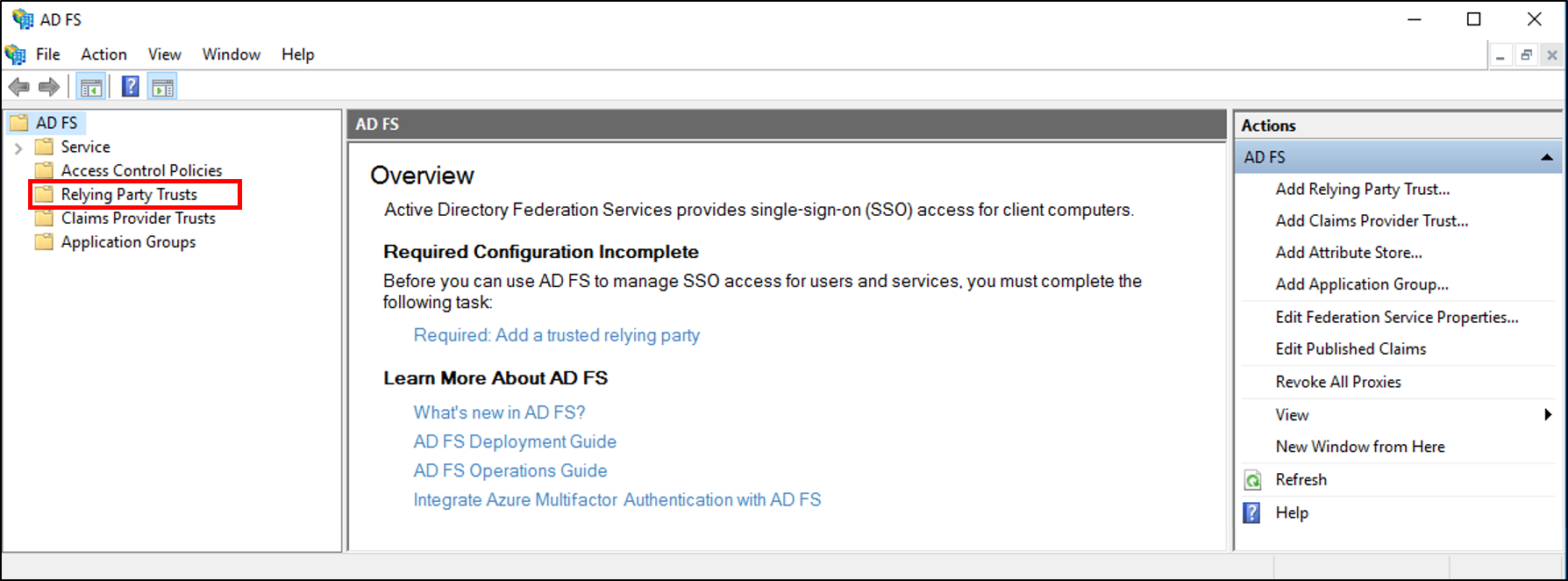Screen dimensions: 1568x581
Task: Toggle the Show/Hide Console Tree toolbar icon
Action: 90,86
